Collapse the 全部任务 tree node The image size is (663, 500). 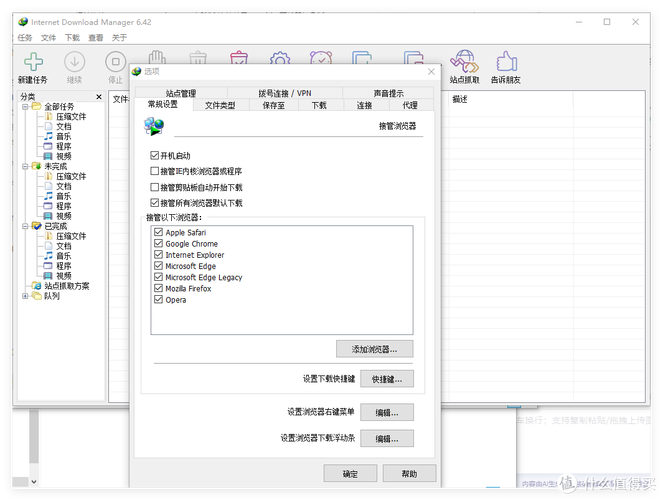click(x=25, y=107)
